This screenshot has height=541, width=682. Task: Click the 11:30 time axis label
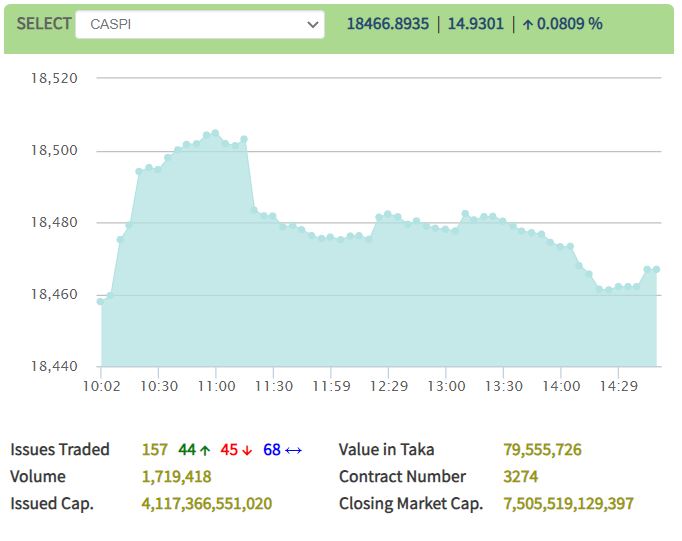point(273,386)
